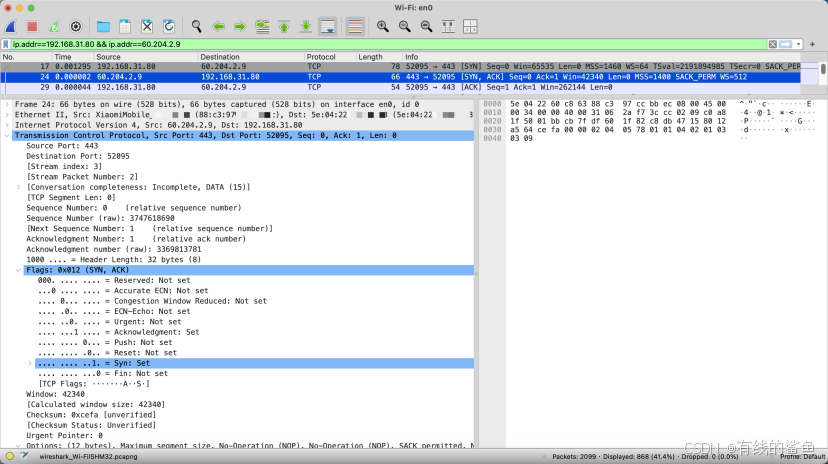Jump to a specified packet

pyautogui.click(x=262, y=26)
